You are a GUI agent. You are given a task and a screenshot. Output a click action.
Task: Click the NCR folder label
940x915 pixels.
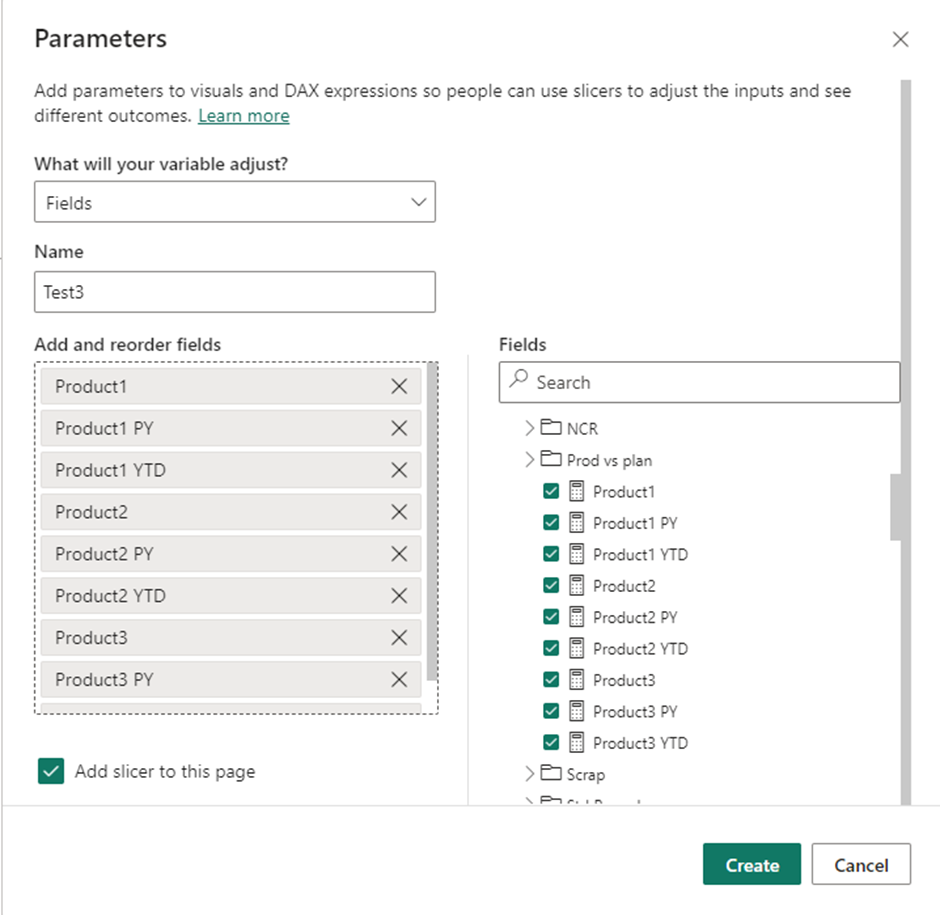[x=582, y=429]
